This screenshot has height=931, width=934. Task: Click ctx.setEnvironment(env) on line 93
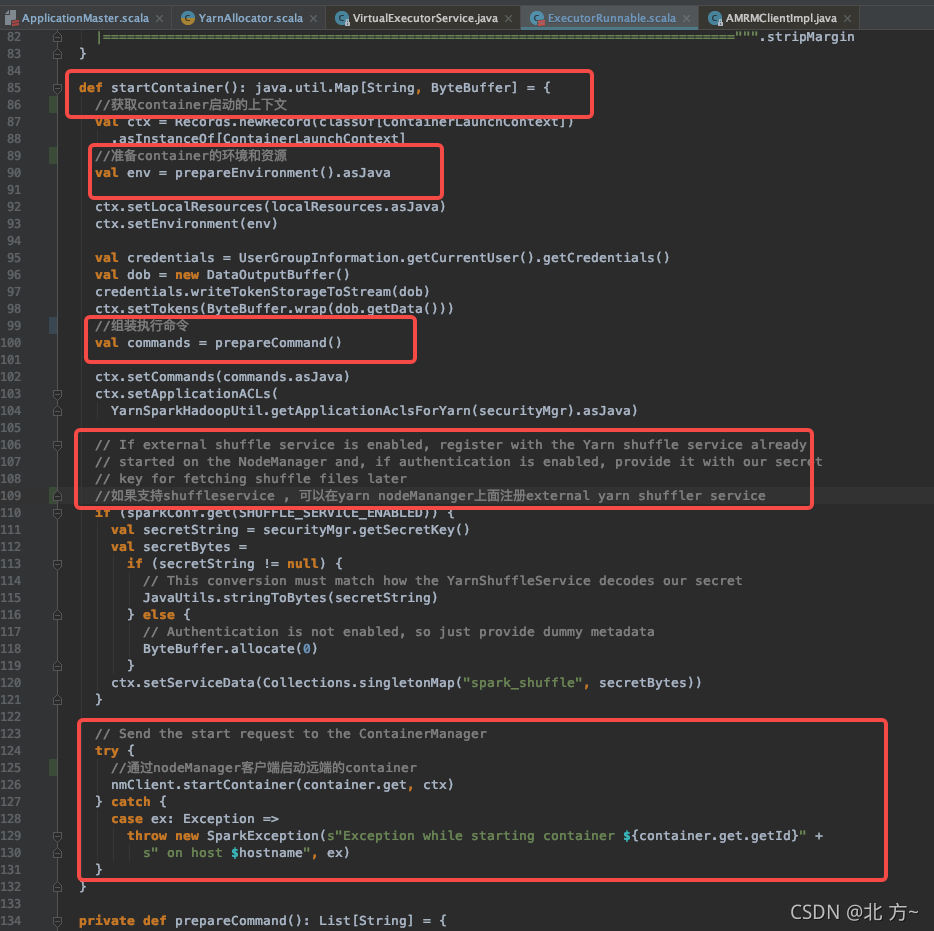pyautogui.click(x=186, y=224)
